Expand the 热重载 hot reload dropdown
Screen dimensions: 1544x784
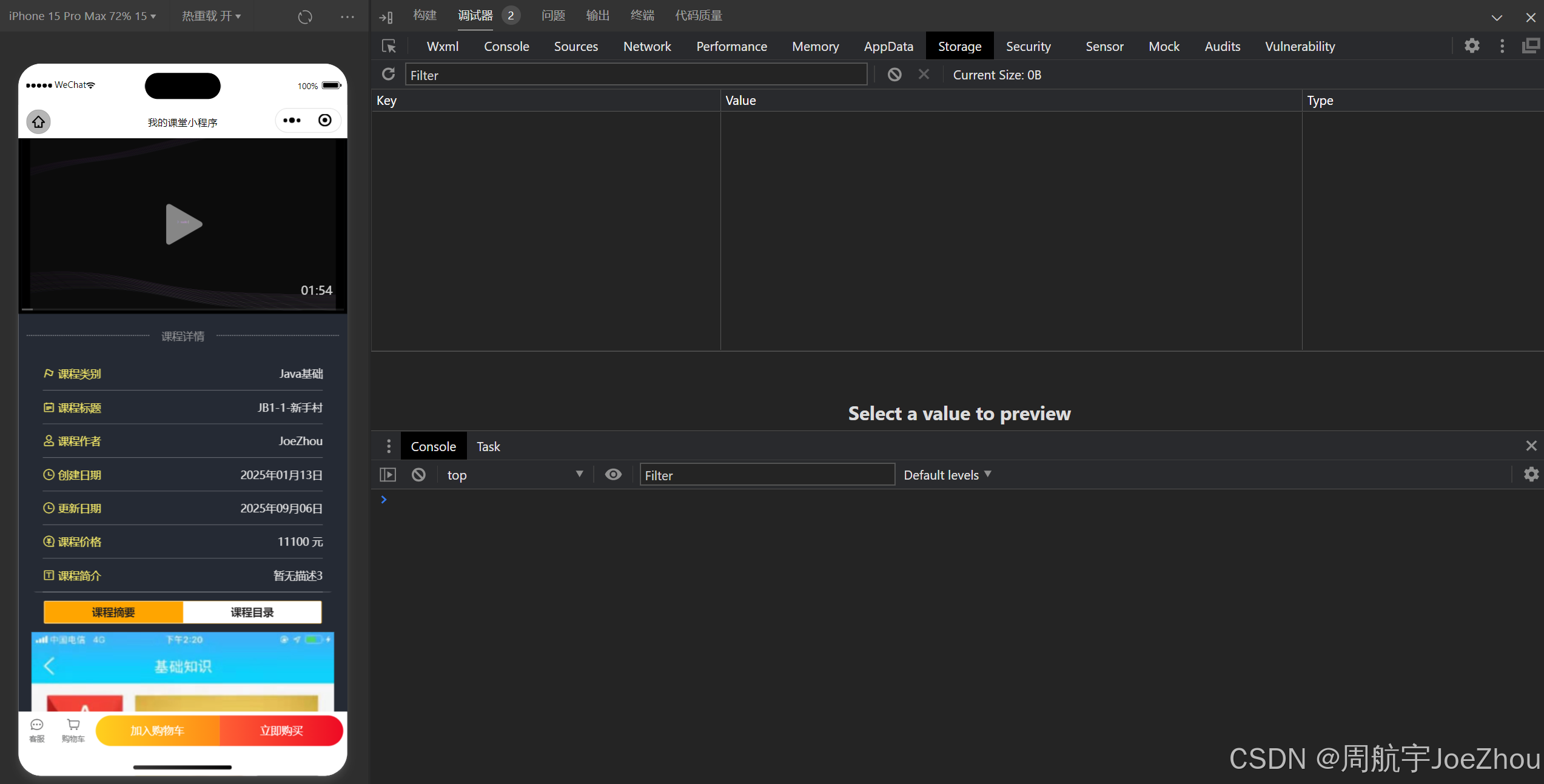click(x=211, y=16)
